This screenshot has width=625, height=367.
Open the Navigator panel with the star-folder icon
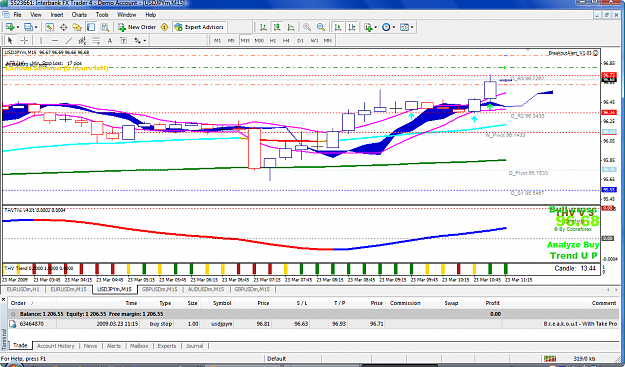pyautogui.click(x=77, y=27)
